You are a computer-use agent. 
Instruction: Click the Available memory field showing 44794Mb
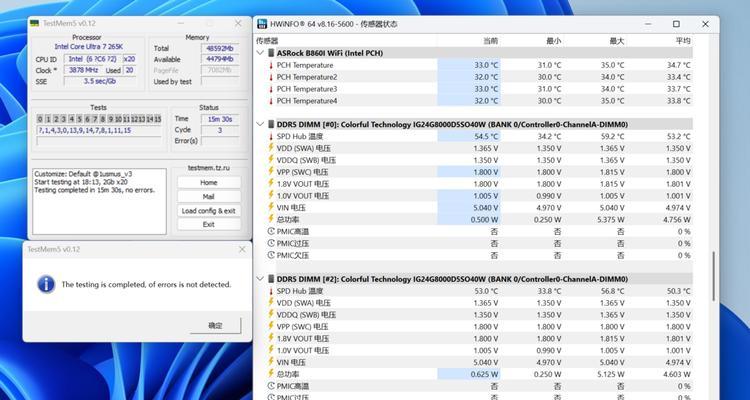pyautogui.click(x=220, y=59)
